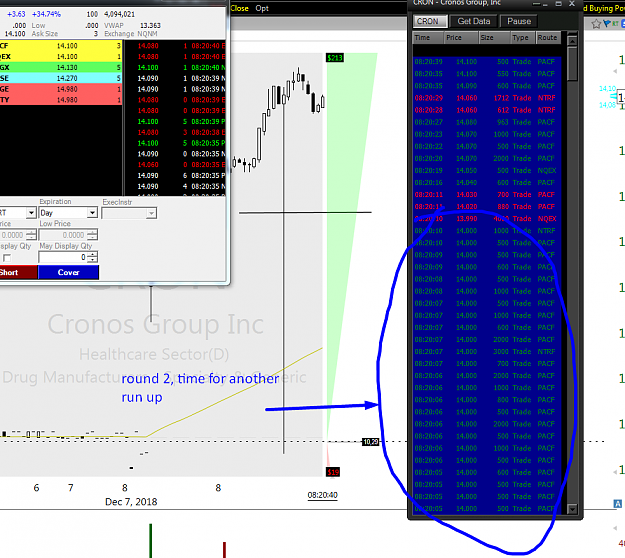Sort by the Size column header
This screenshot has width=625, height=558.
coord(494,38)
